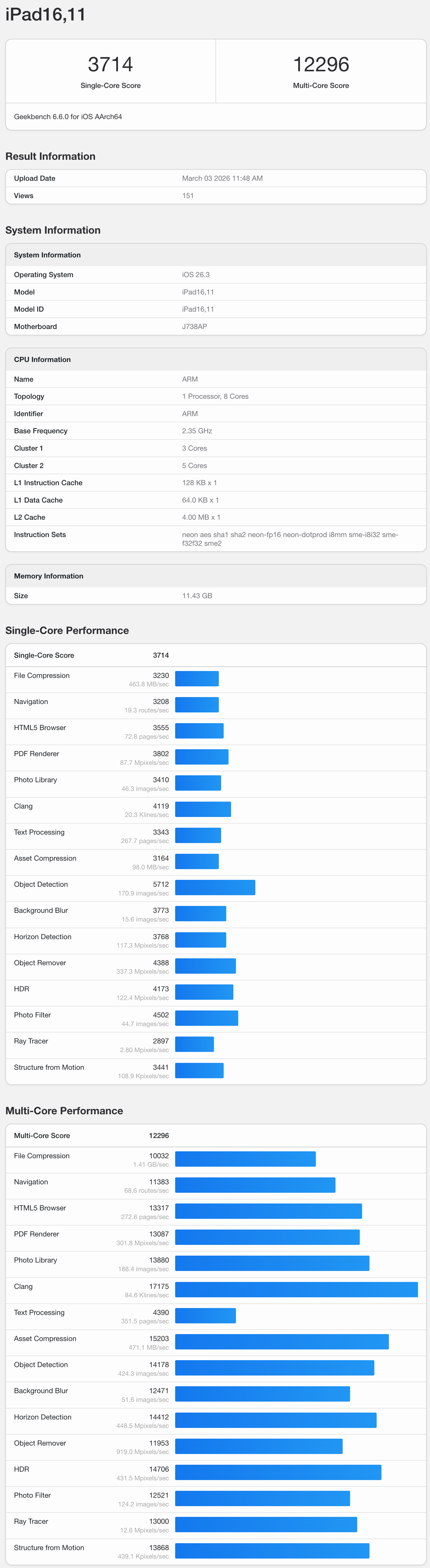The image size is (430, 1568).
Task: Click the multi-core Asset Compression score bar
Action: coord(282,1342)
